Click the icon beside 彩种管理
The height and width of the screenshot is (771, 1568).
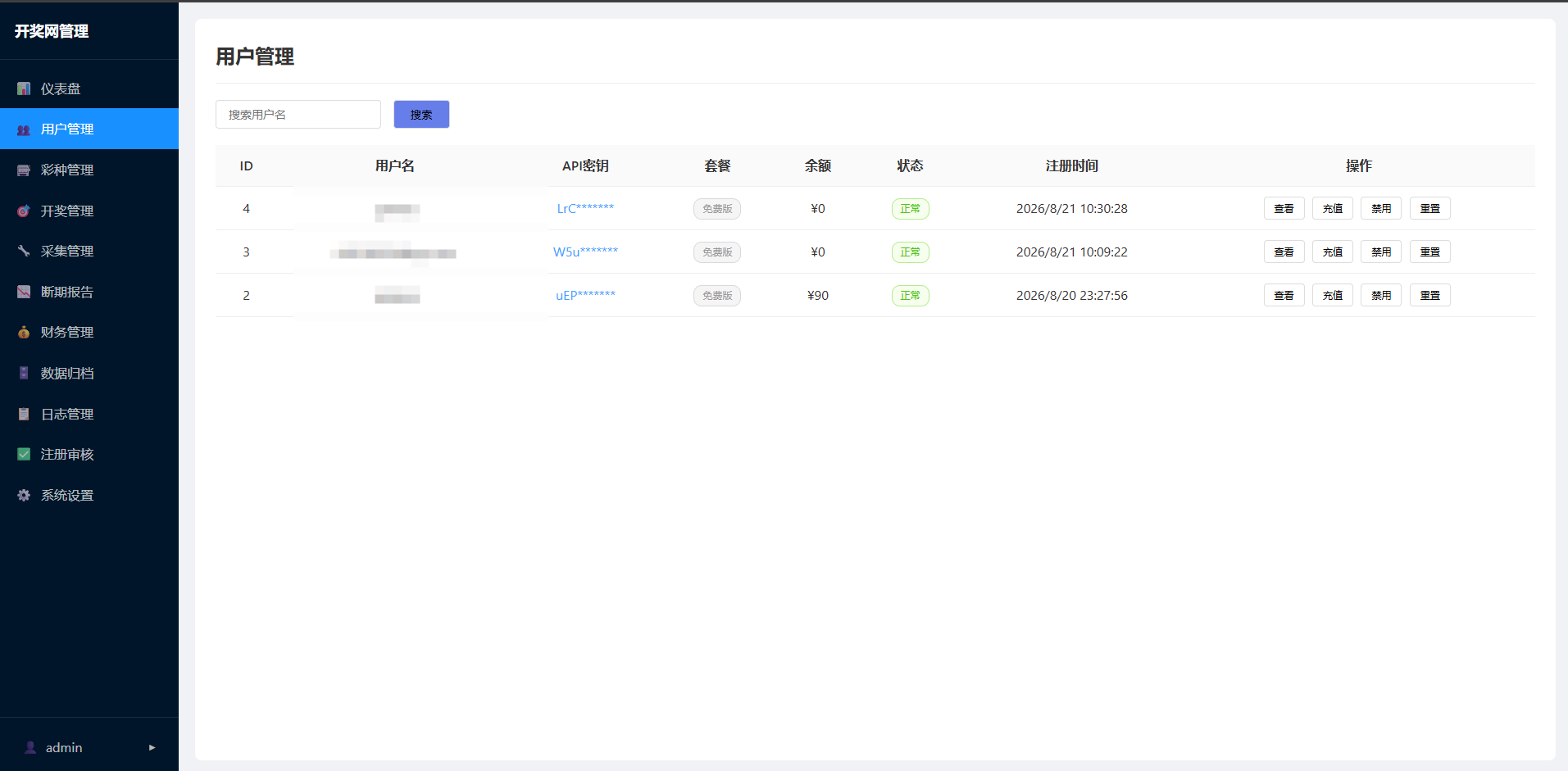(24, 170)
